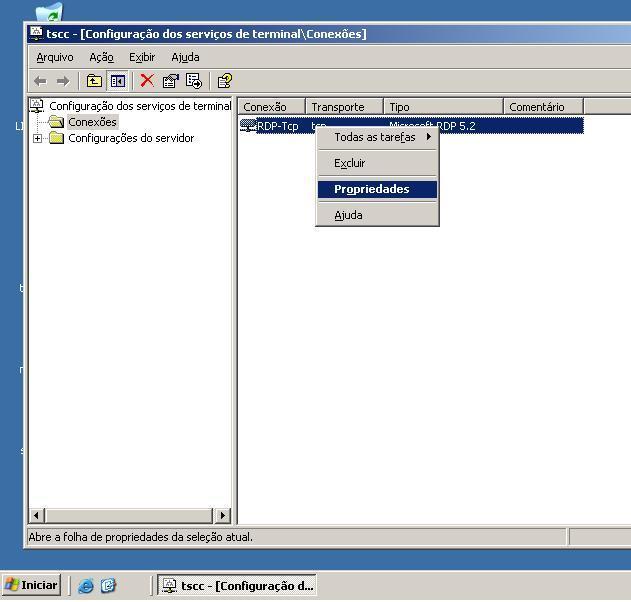Open properties via the toolbar icon
The image size is (631, 602).
pyautogui.click(x=170, y=81)
